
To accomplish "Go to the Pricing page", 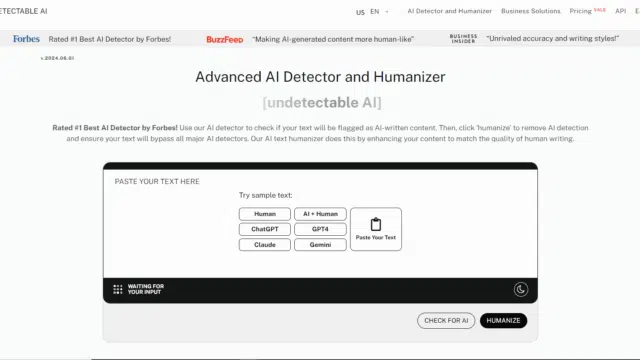I will click(x=580, y=11).
